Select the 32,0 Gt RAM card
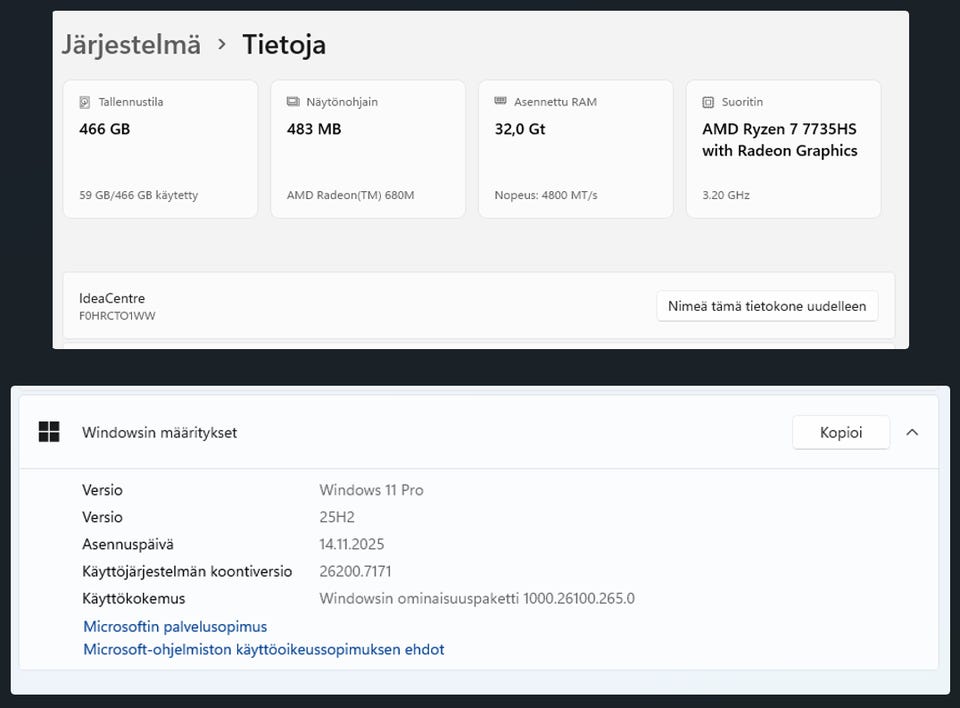 [x=575, y=150]
